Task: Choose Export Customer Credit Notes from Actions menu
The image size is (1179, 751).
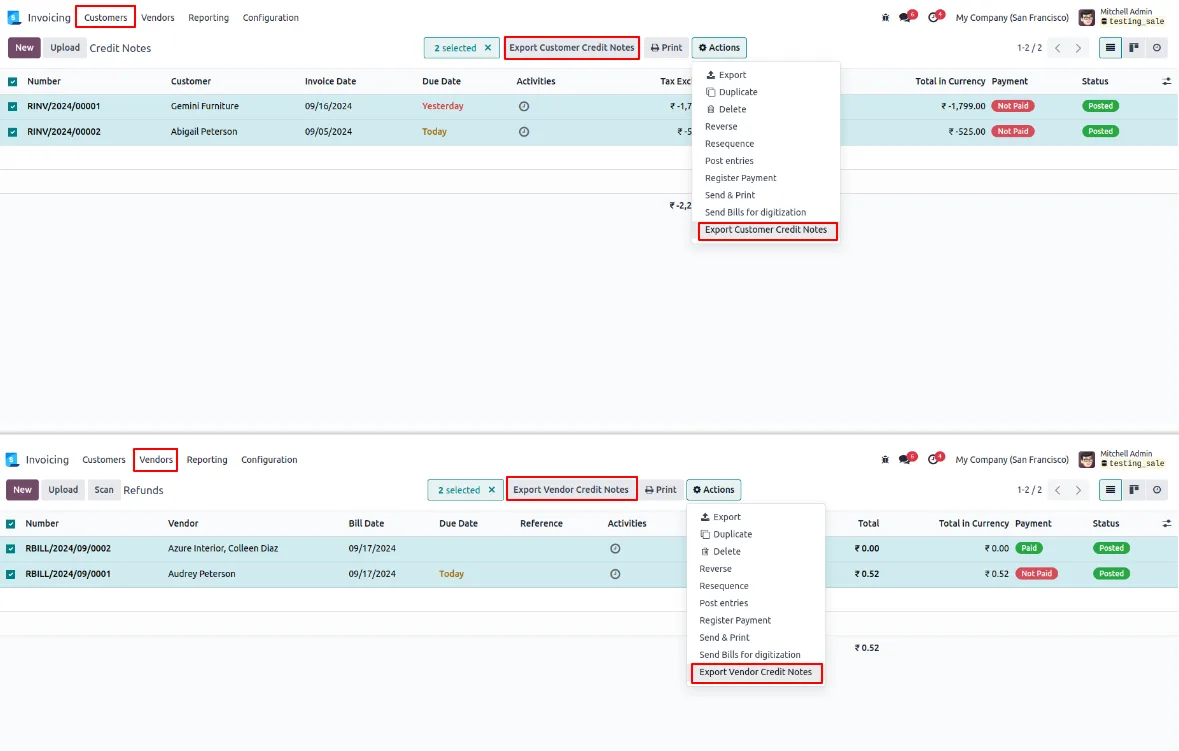Action: [x=766, y=230]
